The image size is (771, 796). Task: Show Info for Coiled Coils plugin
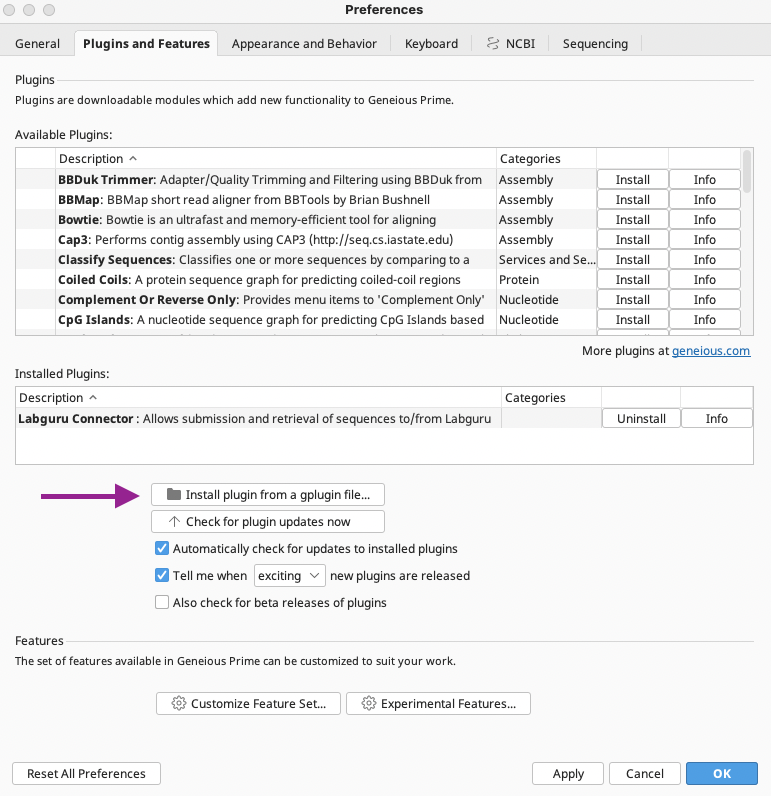coord(704,280)
